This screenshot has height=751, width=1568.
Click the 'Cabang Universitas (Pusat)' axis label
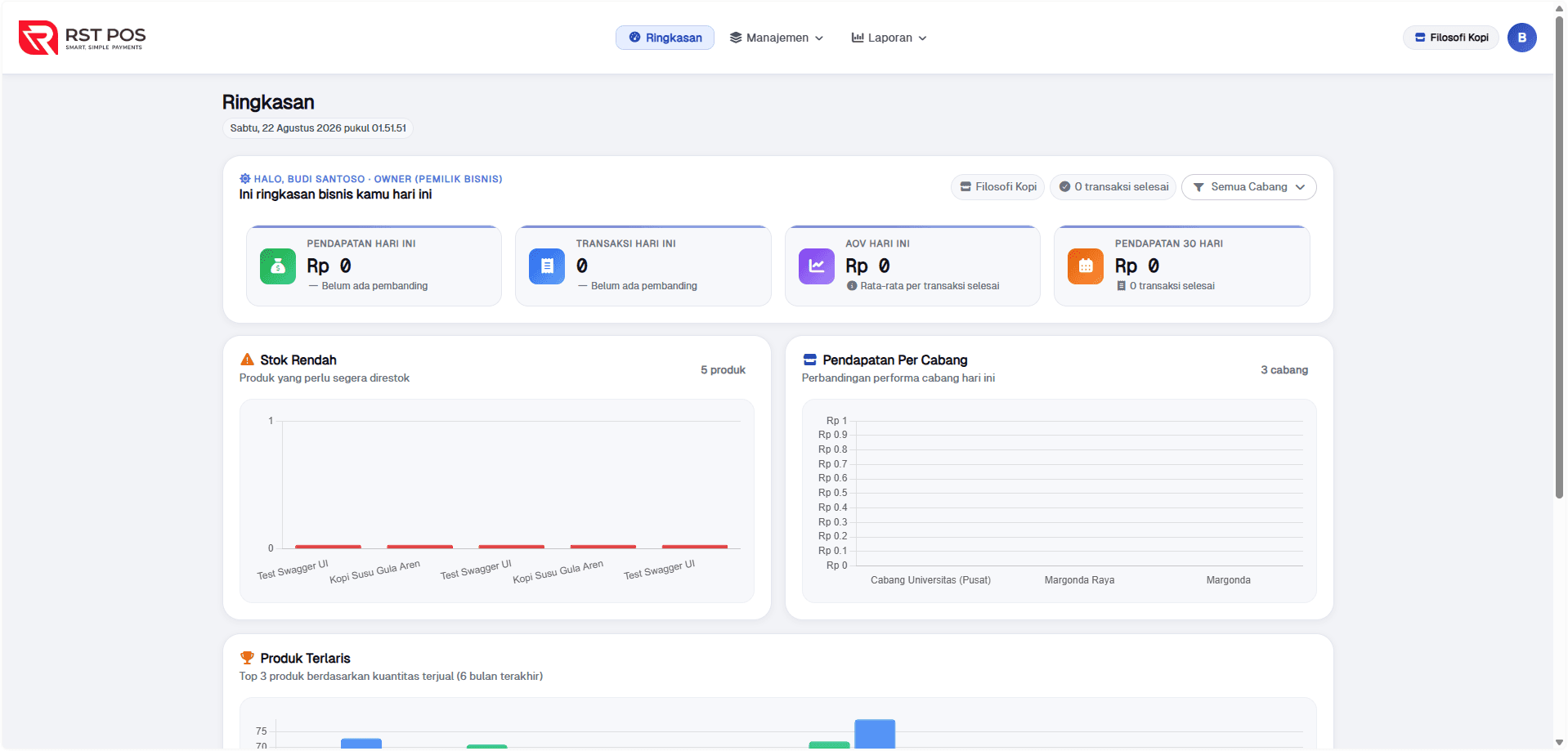930,580
